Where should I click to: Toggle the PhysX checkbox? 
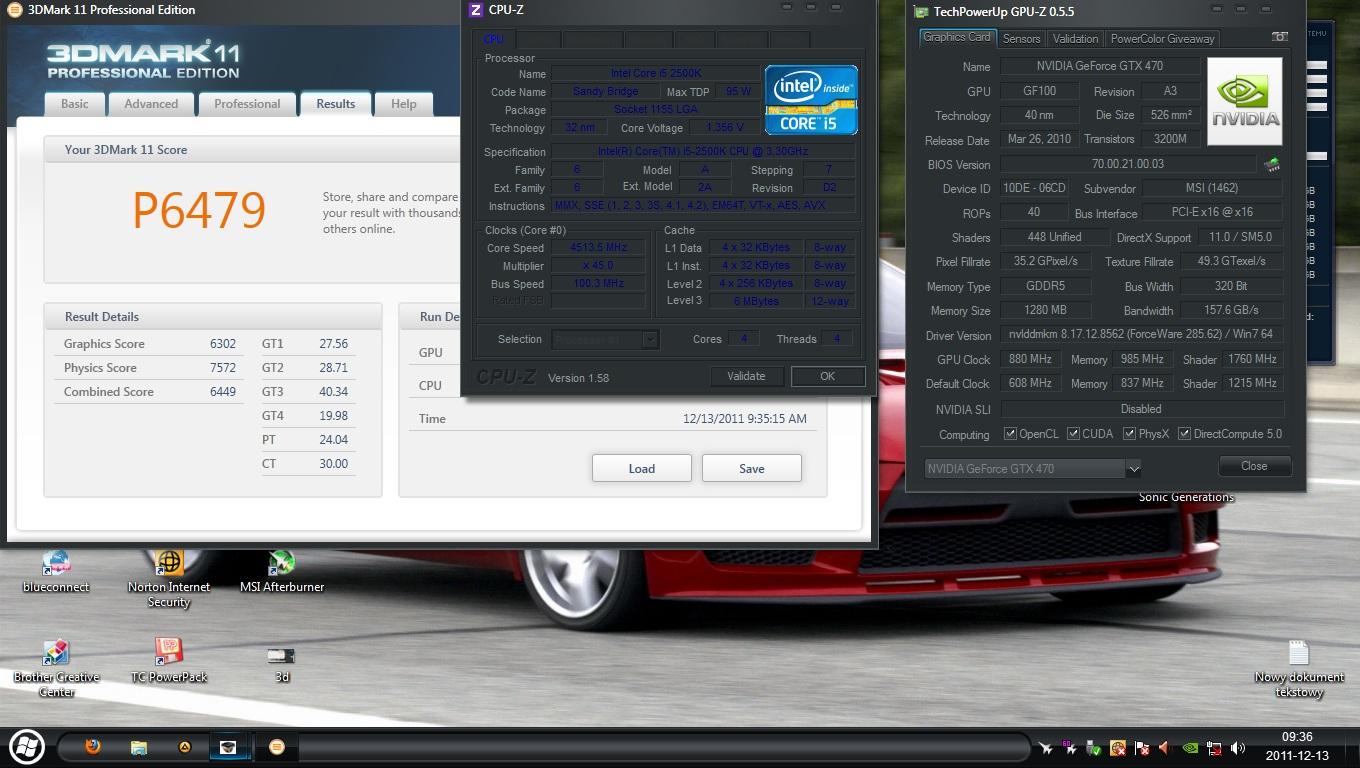(x=1129, y=434)
